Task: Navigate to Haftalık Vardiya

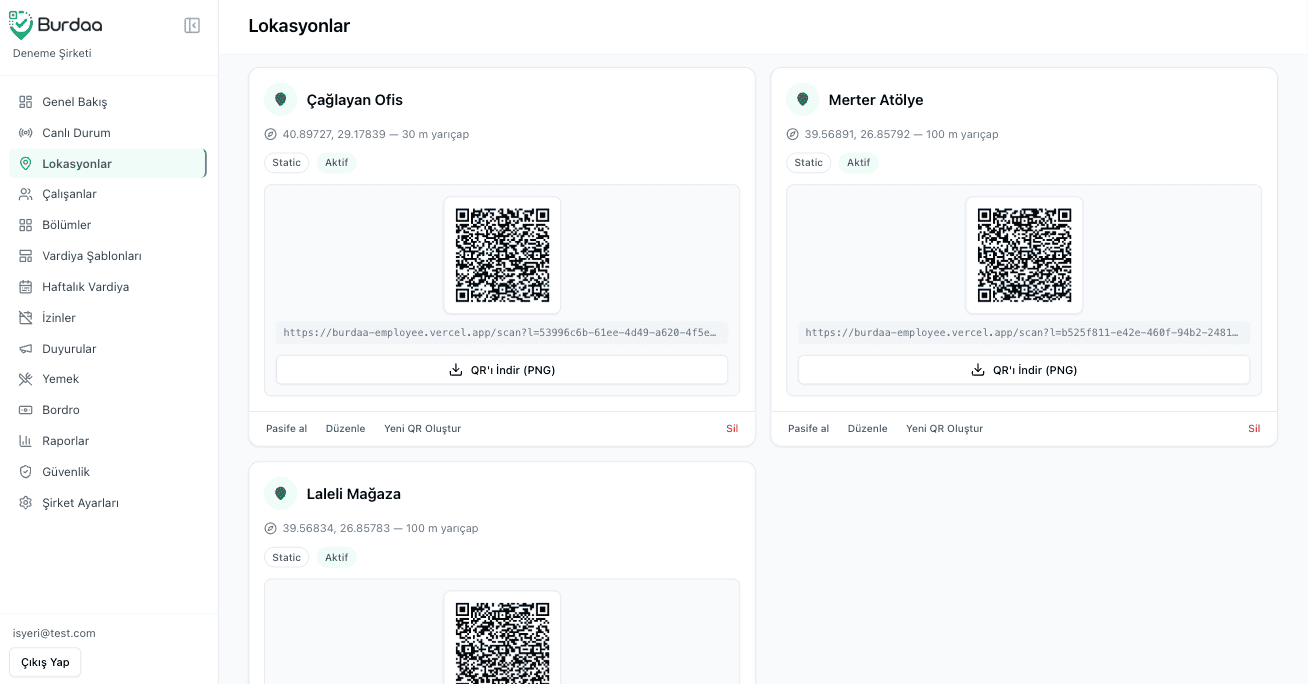Action: [108, 287]
